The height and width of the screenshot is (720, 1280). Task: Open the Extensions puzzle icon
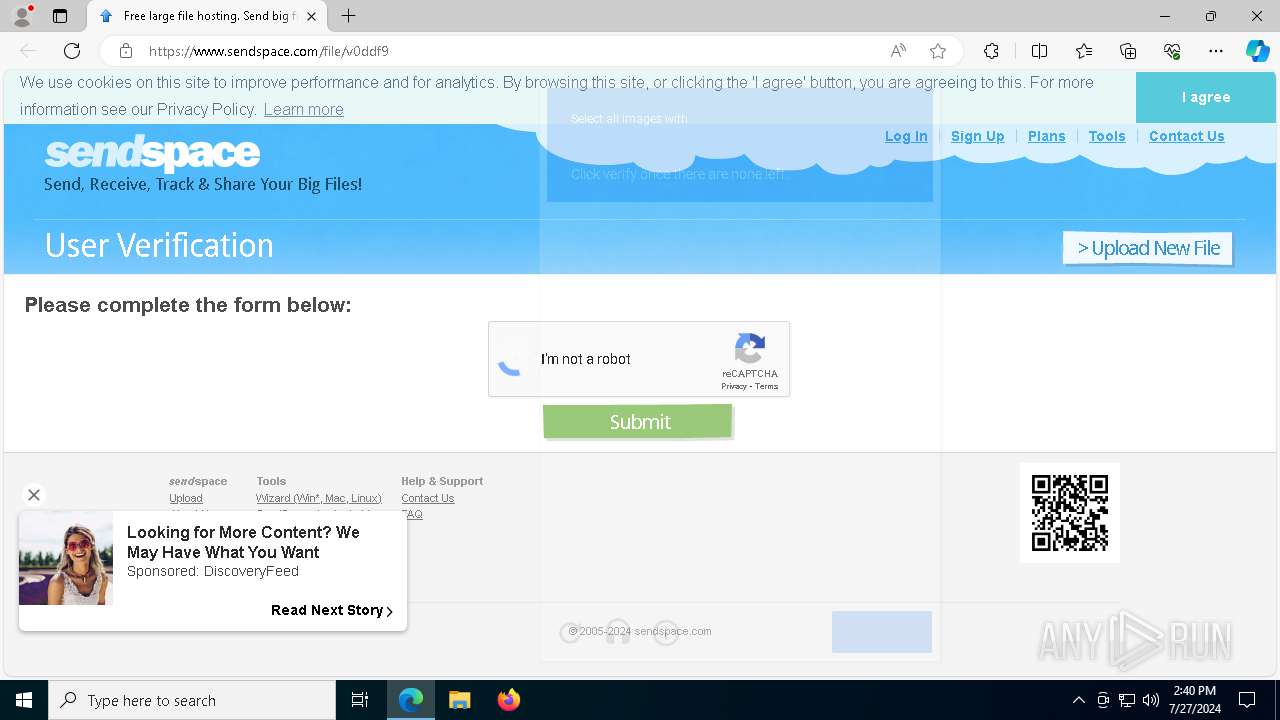coord(991,51)
